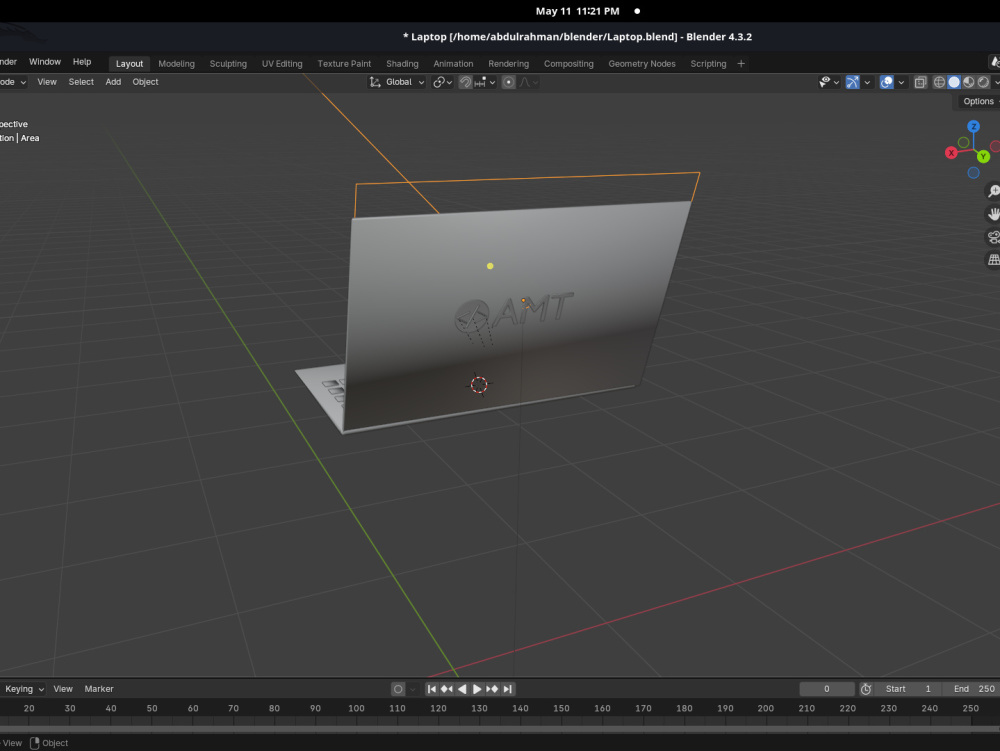Switch to the Scripting workspace tab
The image size is (1000, 751).
708,64
